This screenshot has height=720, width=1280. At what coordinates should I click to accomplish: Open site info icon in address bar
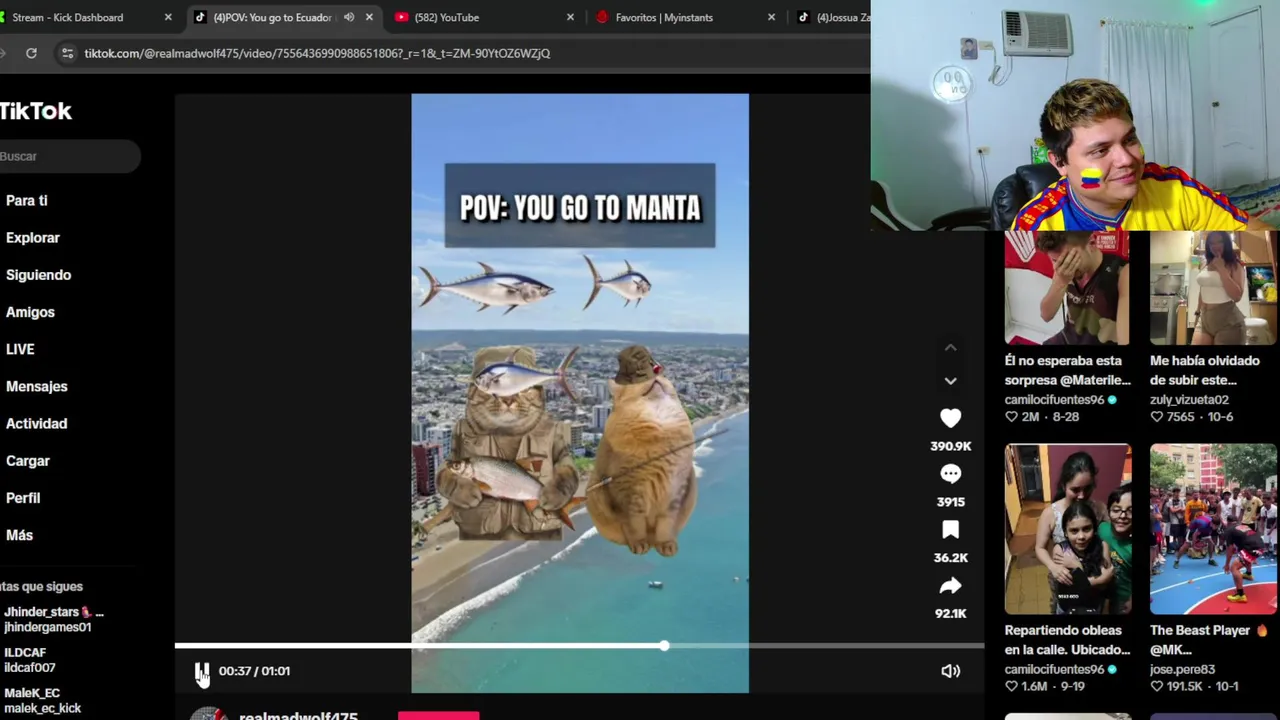pyautogui.click(x=67, y=53)
